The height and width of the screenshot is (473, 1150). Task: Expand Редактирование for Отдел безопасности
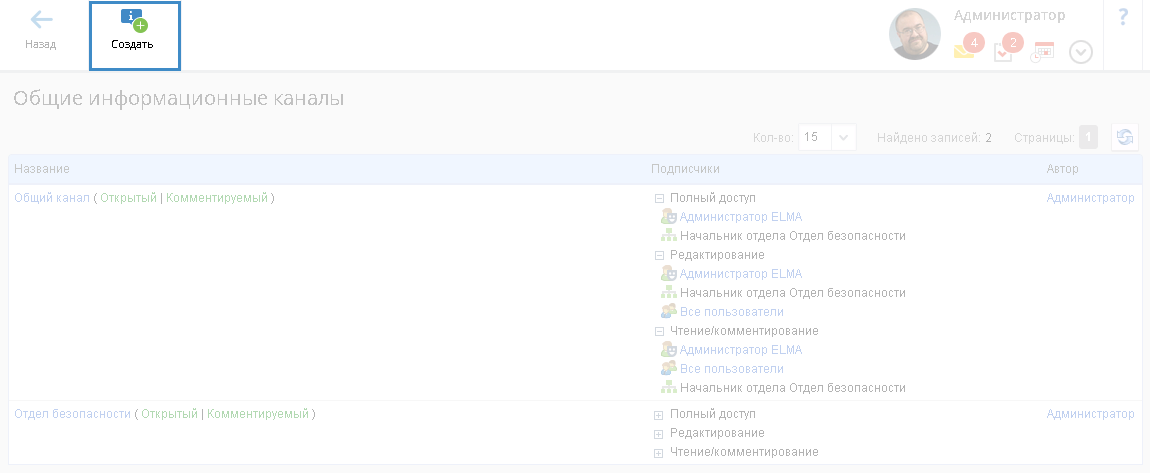[x=659, y=434]
